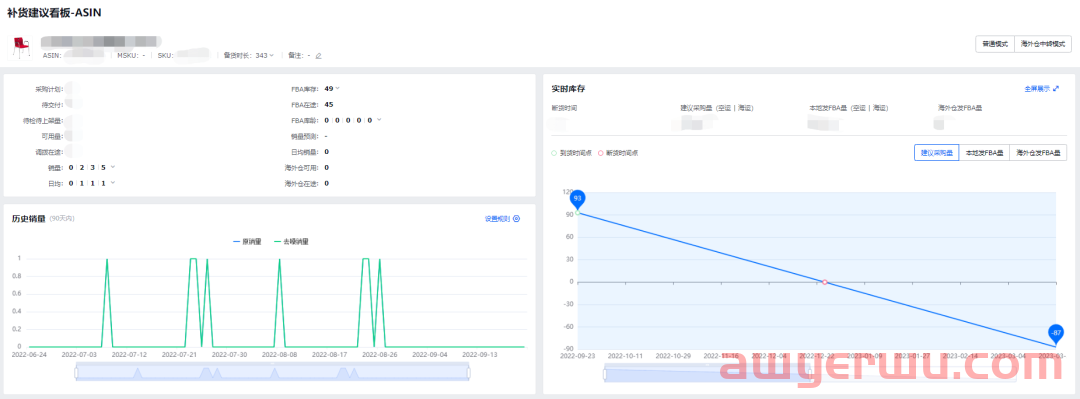Image resolution: width=1080 pixels, height=399 pixels.
Task: Select the 建议采购量 chart tab
Action: [x=937, y=153]
